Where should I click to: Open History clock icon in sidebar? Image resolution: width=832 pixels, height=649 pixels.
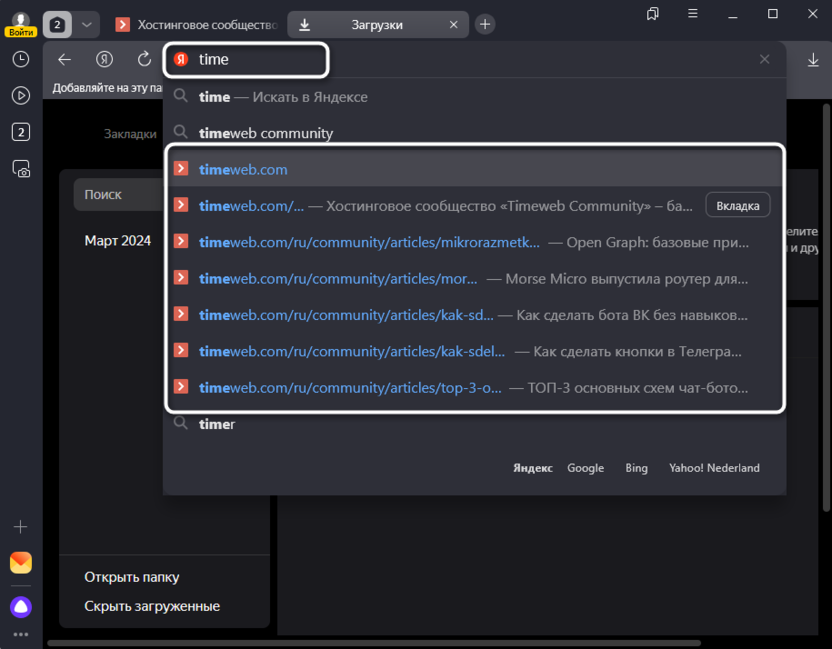click(21, 59)
